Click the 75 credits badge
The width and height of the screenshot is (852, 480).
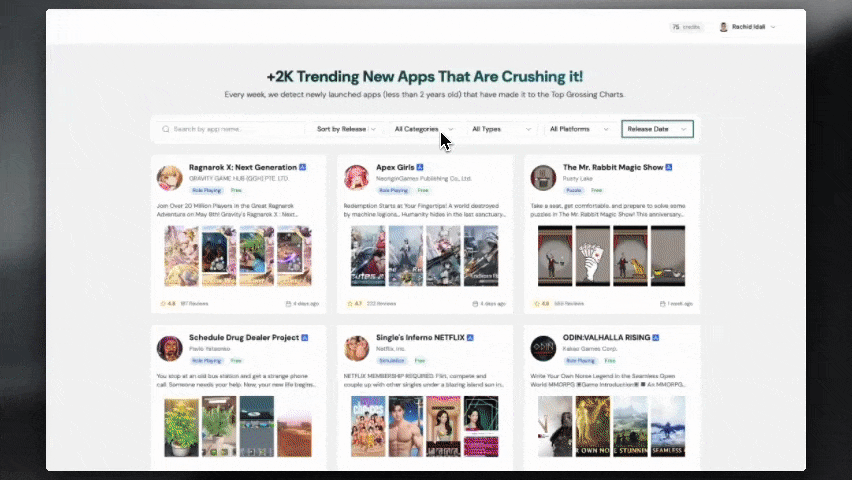point(686,27)
